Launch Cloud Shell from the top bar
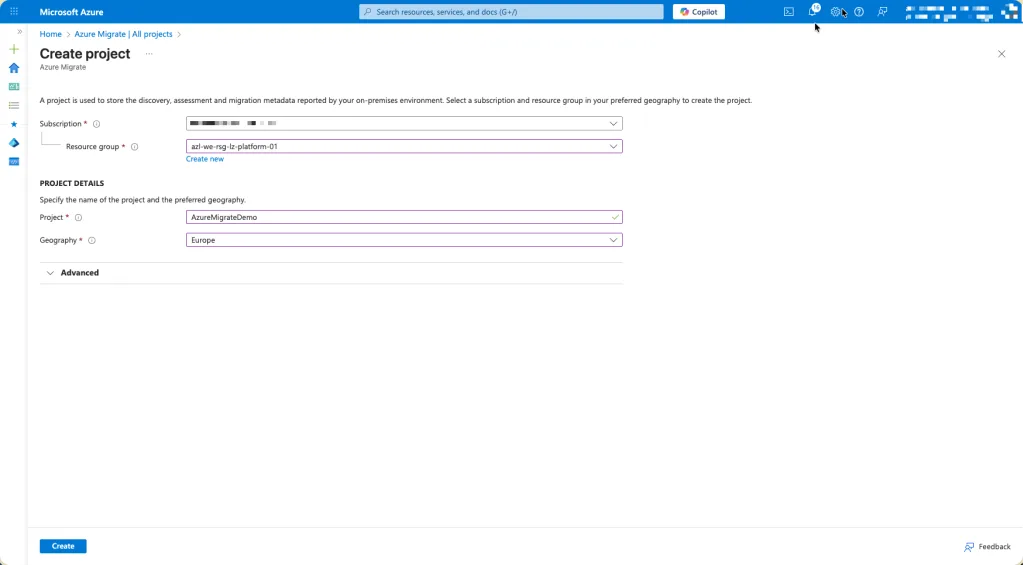This screenshot has height=565, width=1024. [789, 12]
